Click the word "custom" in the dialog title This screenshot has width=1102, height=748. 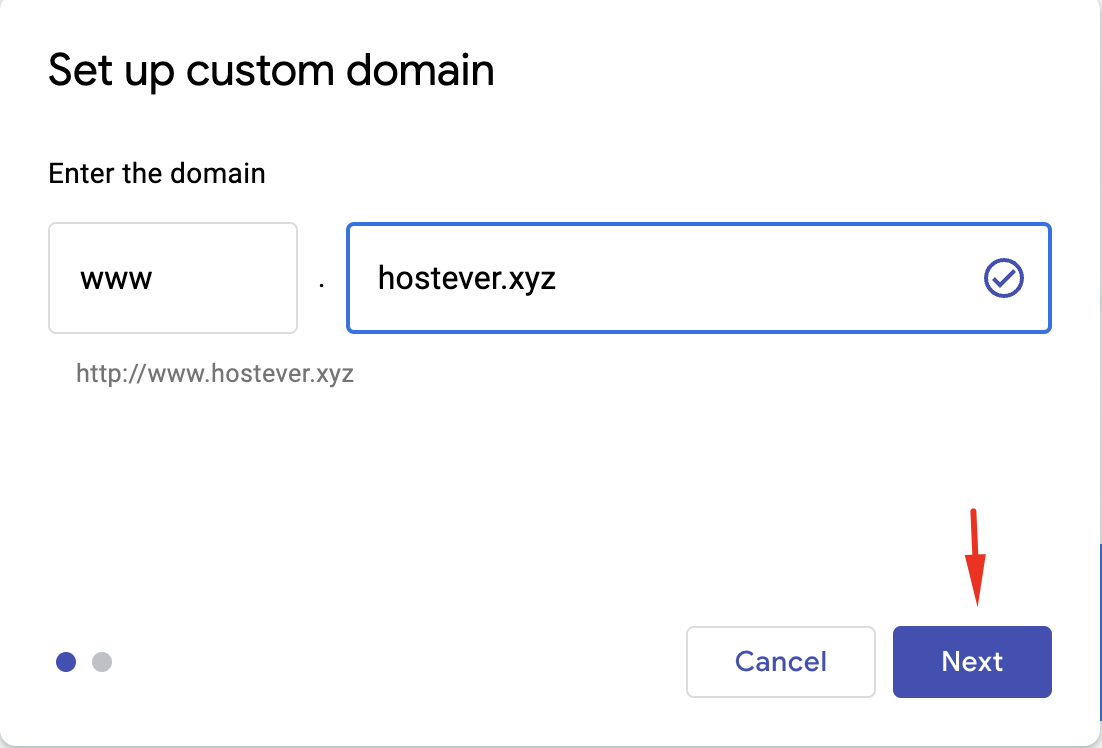click(260, 71)
